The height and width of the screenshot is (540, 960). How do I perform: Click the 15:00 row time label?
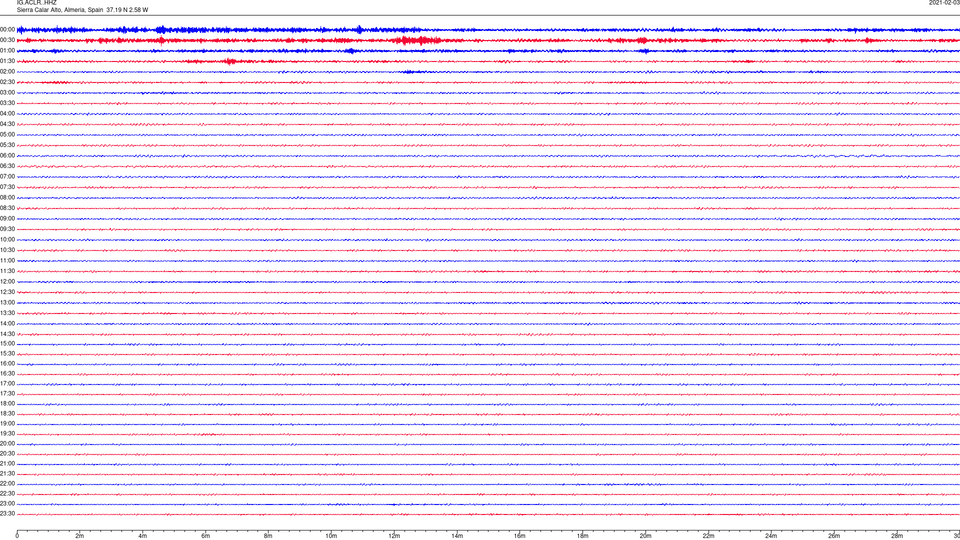pos(7,343)
